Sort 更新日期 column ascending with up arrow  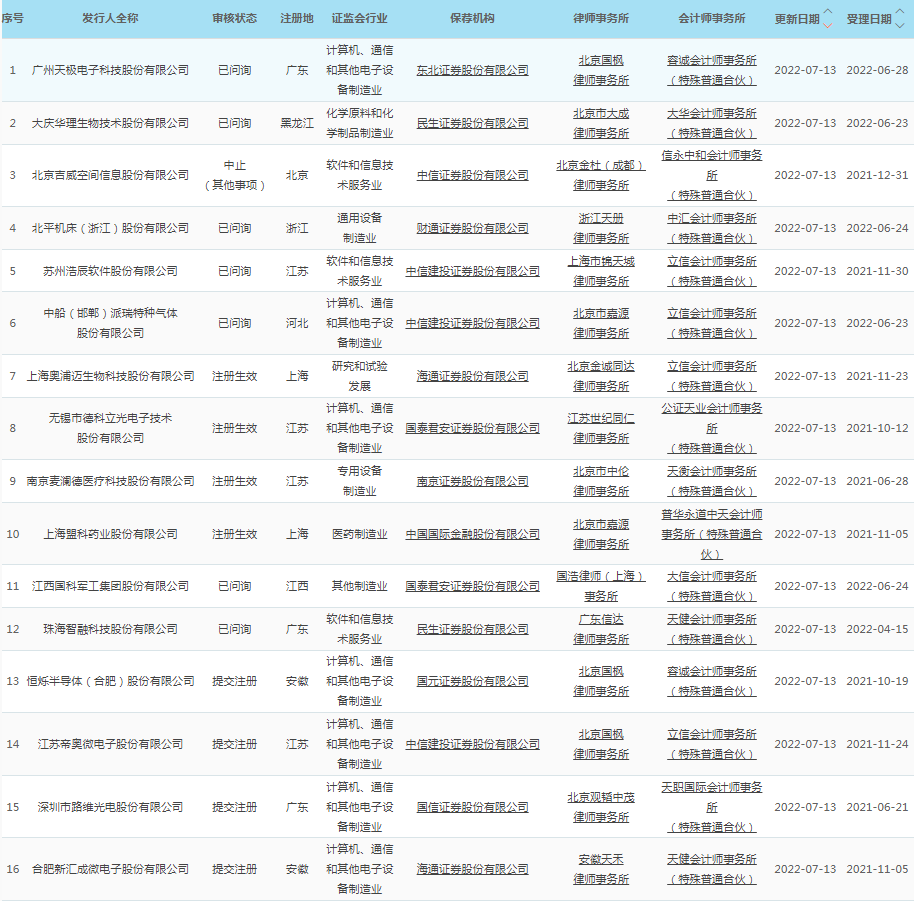(827, 13)
